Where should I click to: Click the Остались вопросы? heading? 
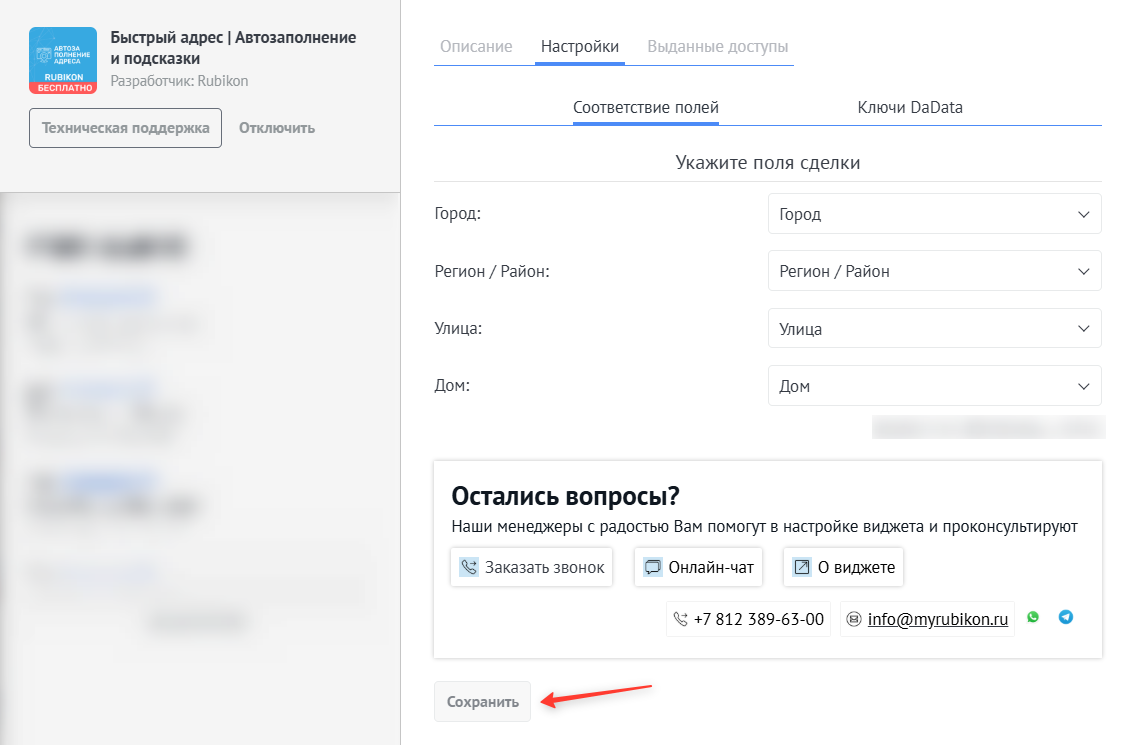566,496
